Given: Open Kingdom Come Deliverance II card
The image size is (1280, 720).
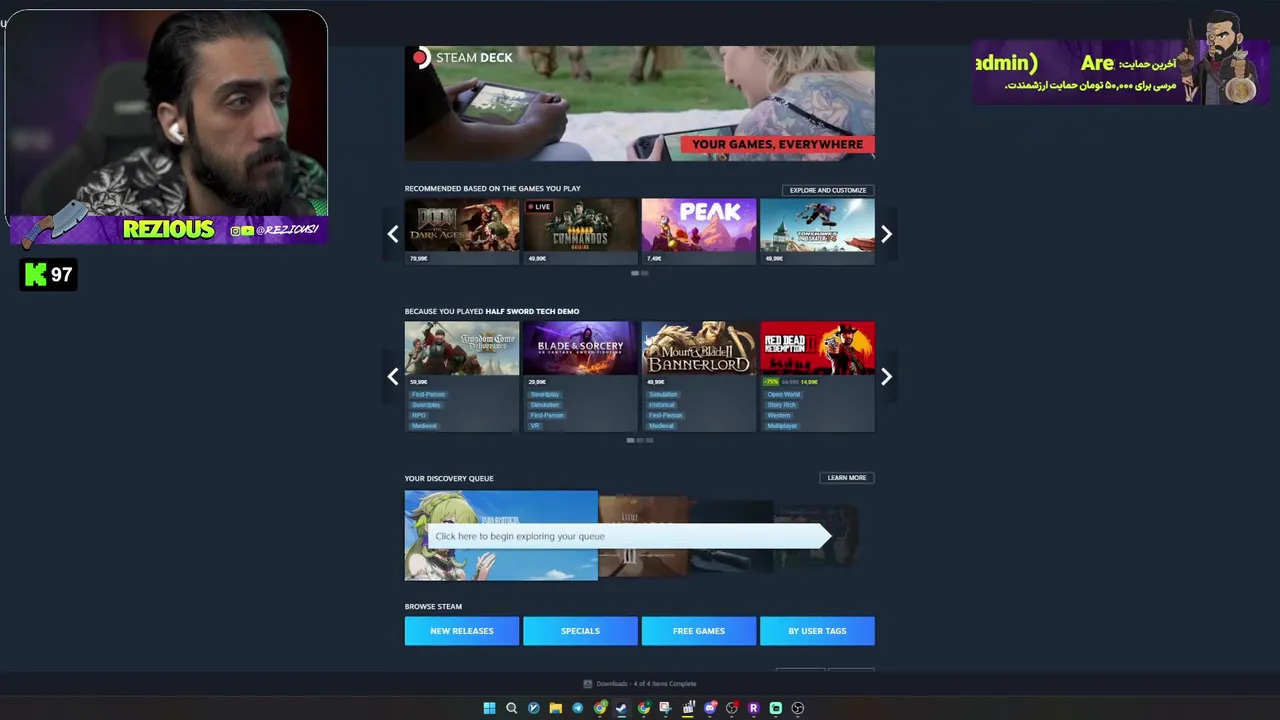Looking at the screenshot, I should tap(462, 376).
